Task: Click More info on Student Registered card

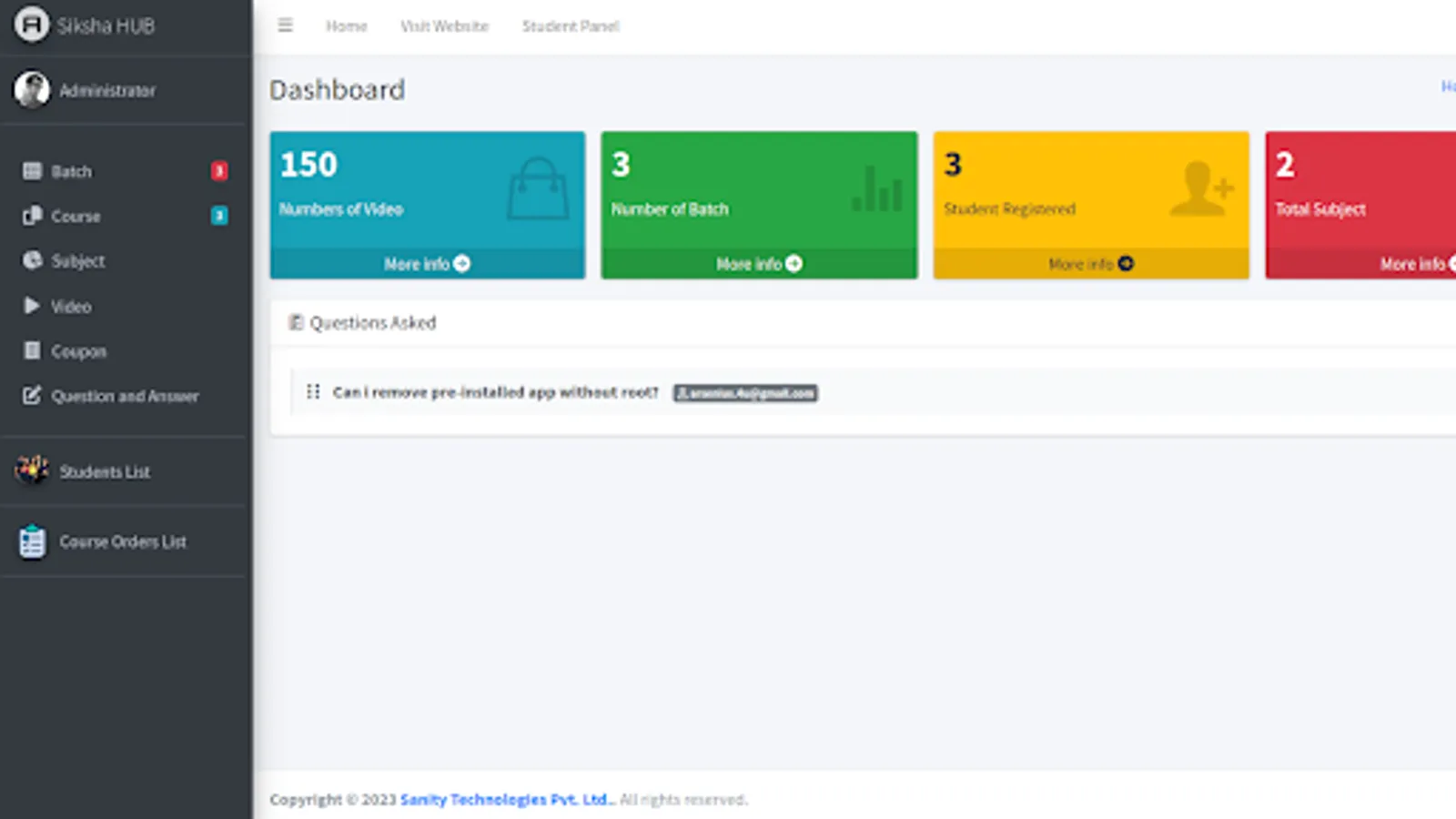Action: point(1091,264)
